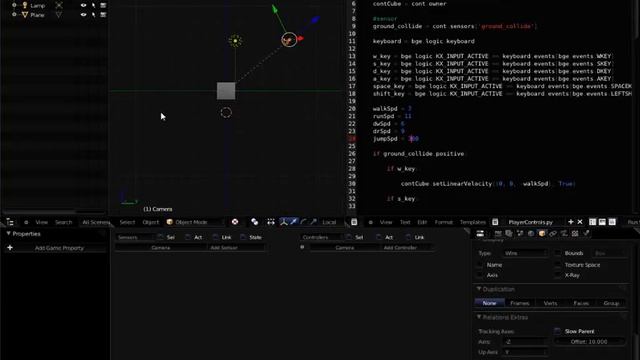The image size is (640, 360).
Task: Click Add Sensor dropdown
Action: click(x=236, y=248)
